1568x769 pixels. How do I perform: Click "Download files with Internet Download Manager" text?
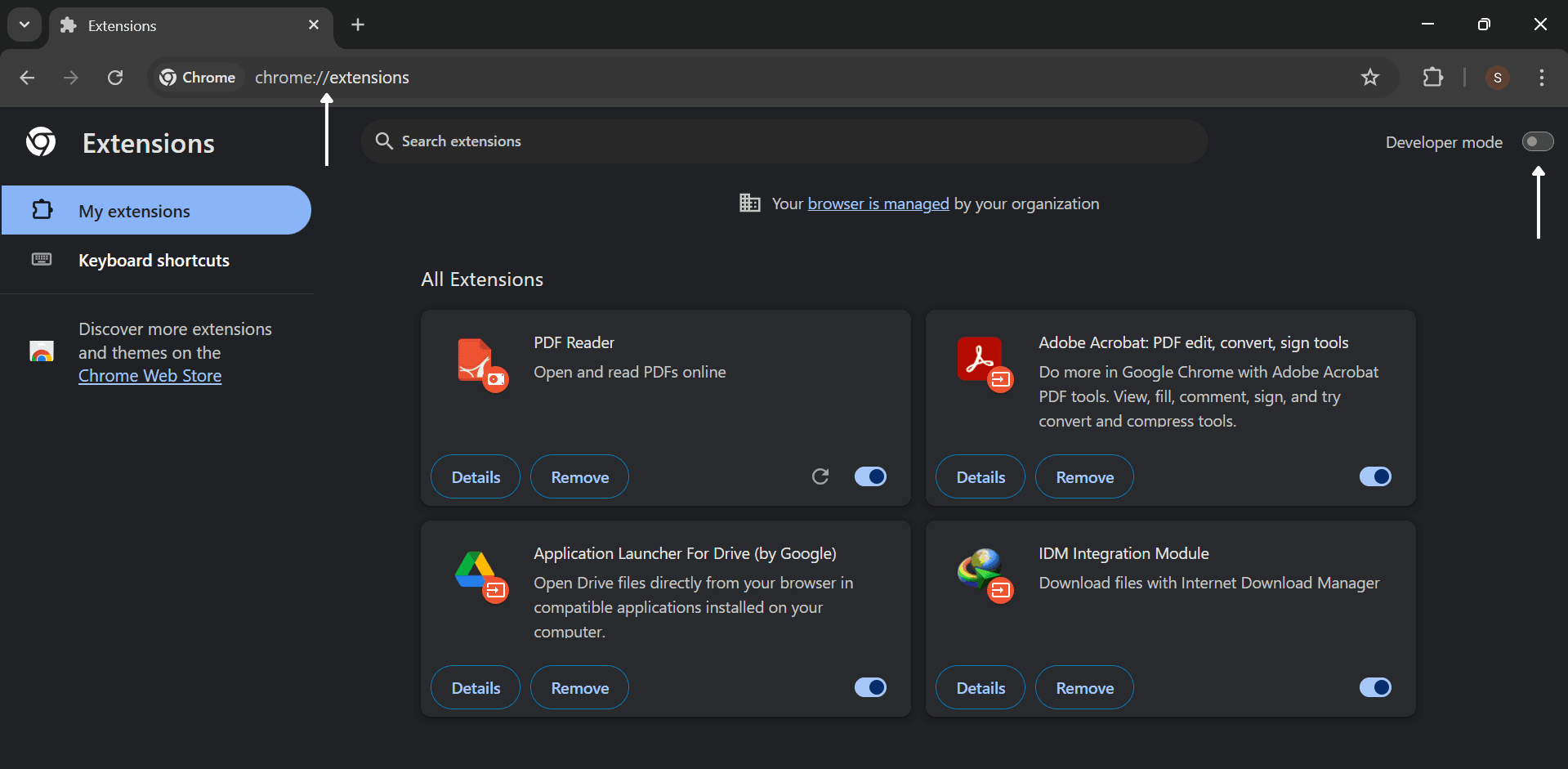(x=1208, y=583)
